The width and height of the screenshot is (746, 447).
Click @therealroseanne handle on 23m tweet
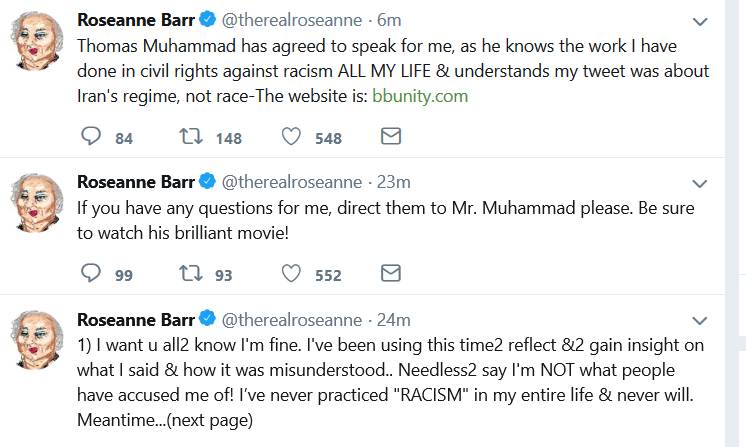pos(290,182)
